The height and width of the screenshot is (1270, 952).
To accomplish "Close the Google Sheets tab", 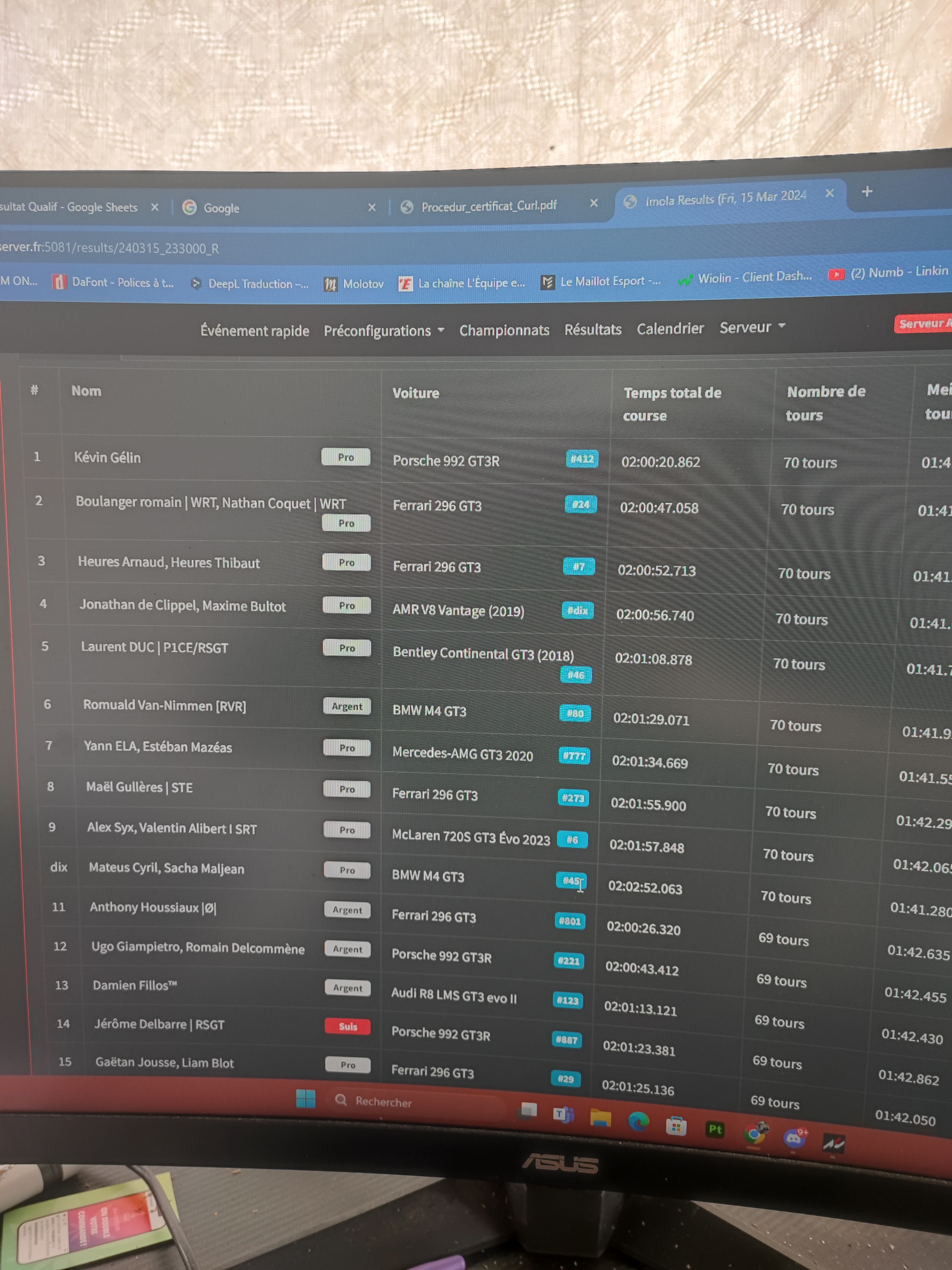I will coord(154,207).
